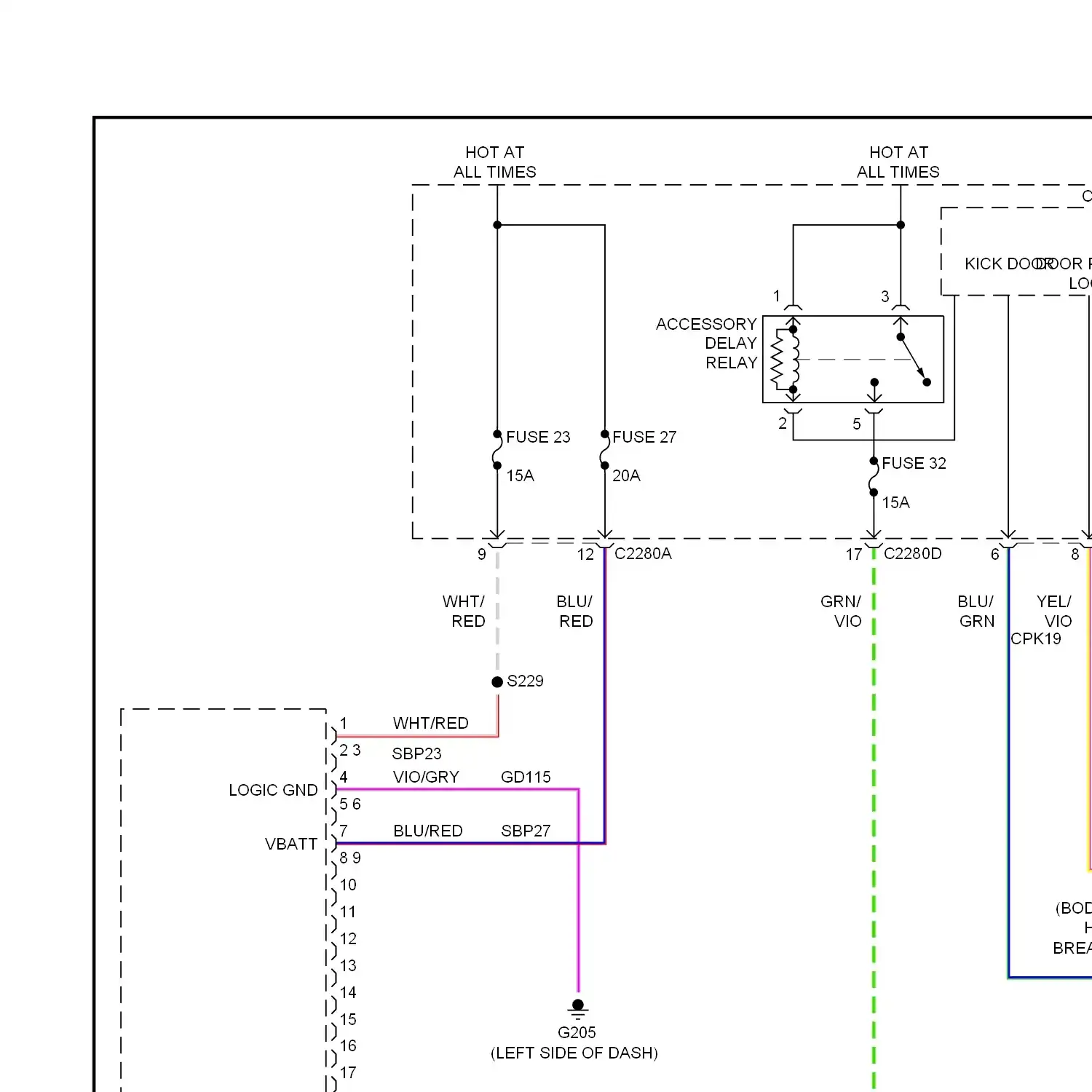This screenshot has width=1092, height=1092.
Task: Click the 15A rating under FUSE 32
Action: click(x=895, y=502)
